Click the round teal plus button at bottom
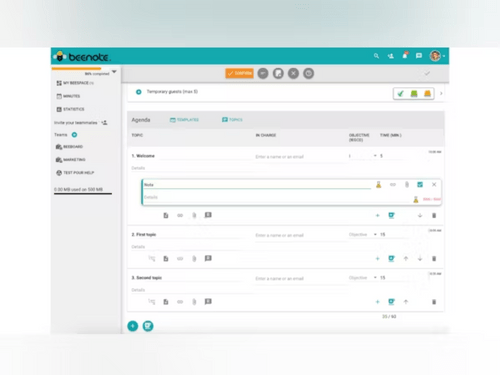 click(133, 326)
